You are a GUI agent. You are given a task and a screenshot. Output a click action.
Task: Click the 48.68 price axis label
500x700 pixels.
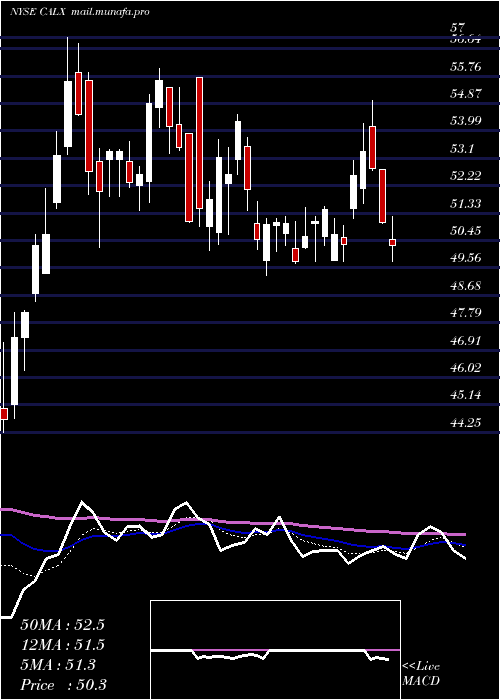(466, 285)
